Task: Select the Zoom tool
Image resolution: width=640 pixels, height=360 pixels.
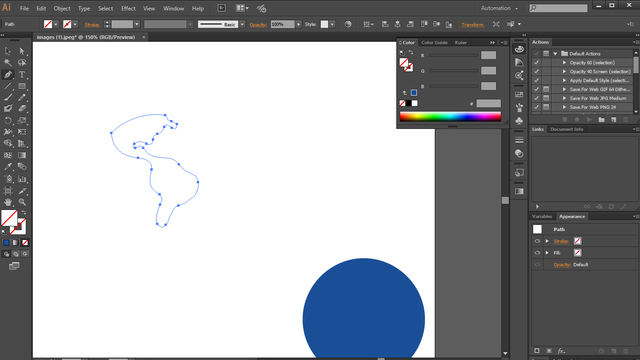Action: pyautogui.click(x=22, y=202)
